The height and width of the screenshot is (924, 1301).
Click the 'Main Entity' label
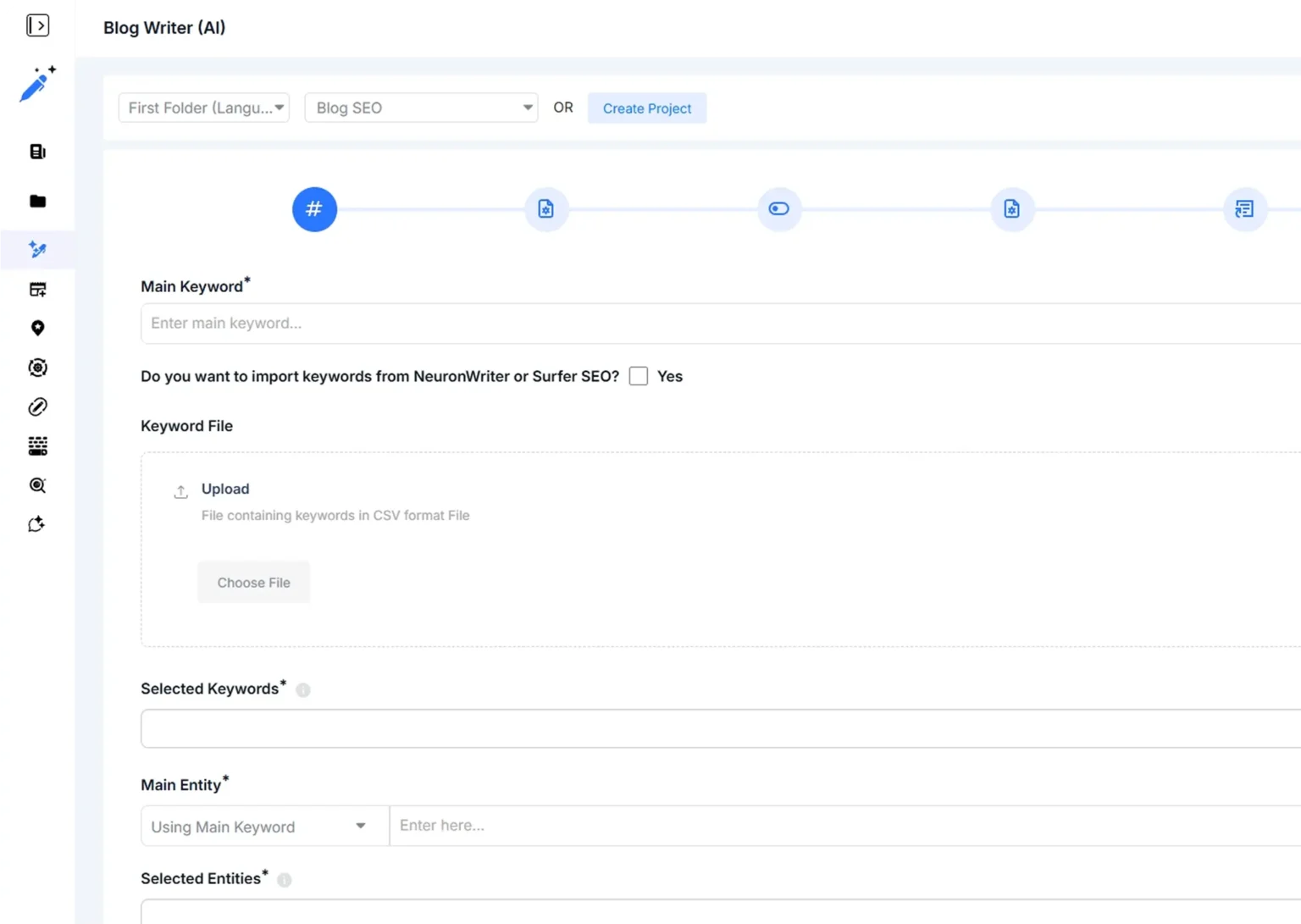click(181, 785)
